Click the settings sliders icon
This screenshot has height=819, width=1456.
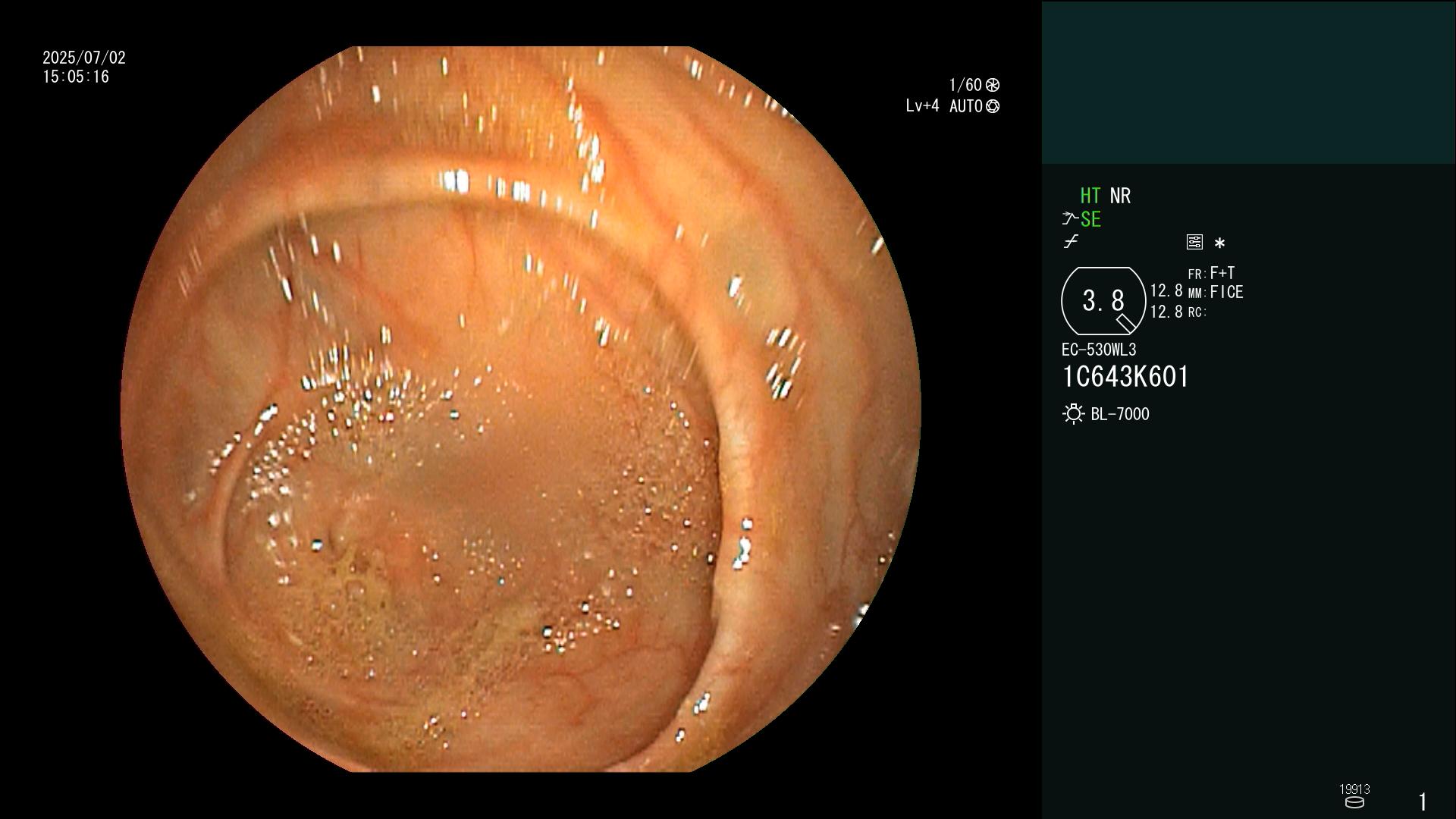1194,243
